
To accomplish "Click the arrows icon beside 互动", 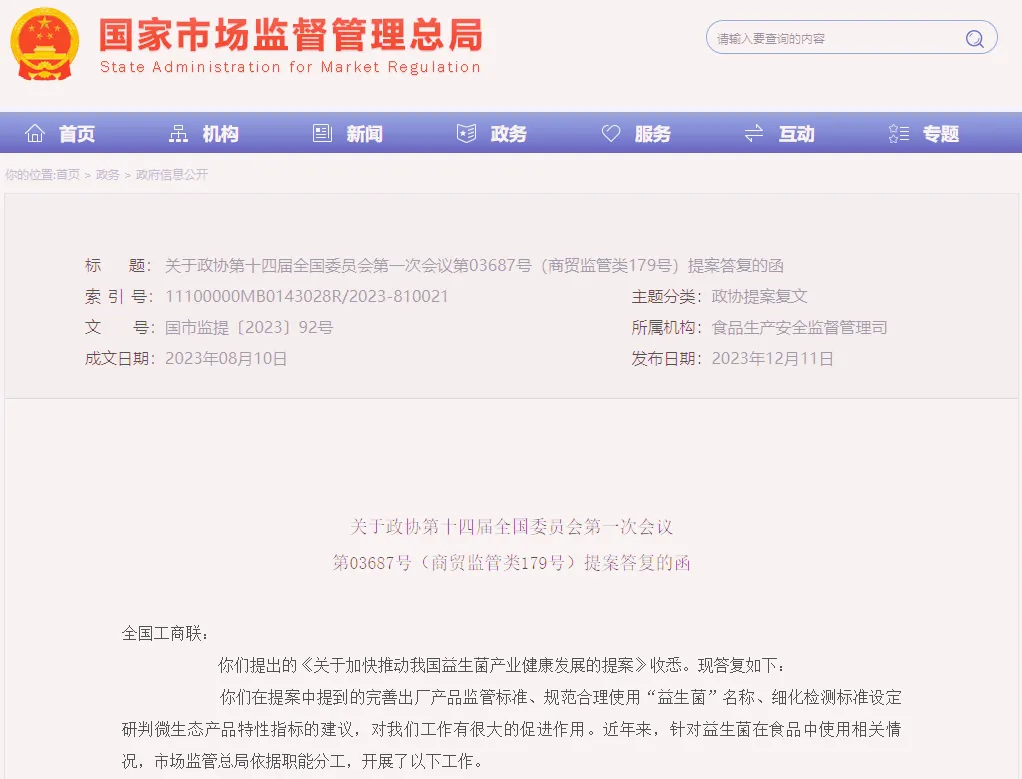I will [x=753, y=134].
